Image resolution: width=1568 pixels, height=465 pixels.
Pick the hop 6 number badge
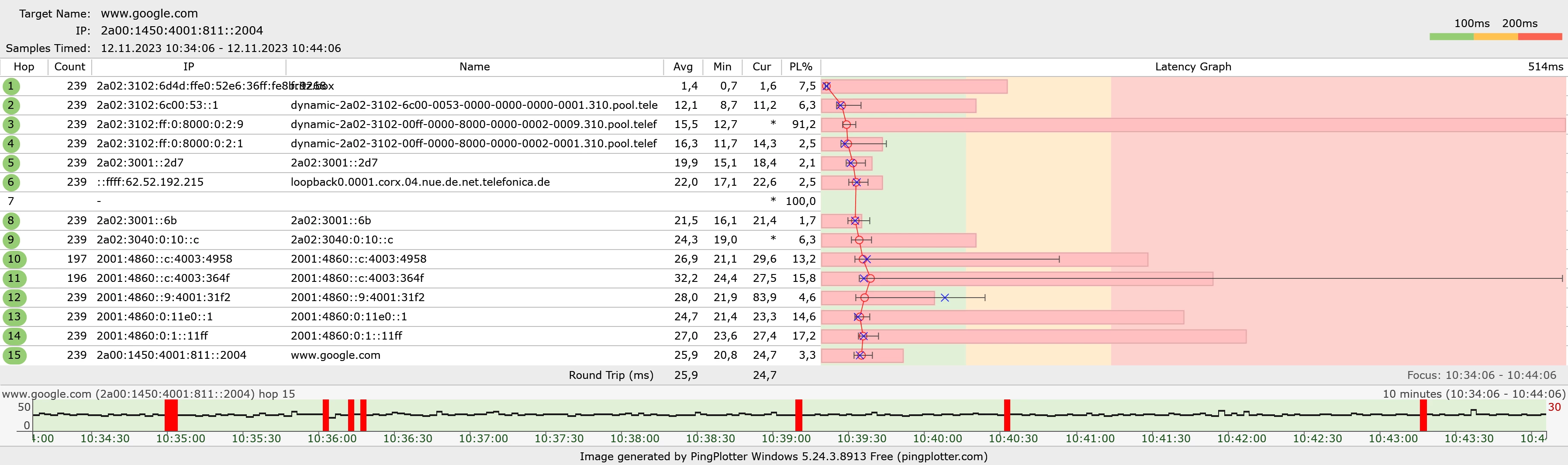pyautogui.click(x=10, y=182)
